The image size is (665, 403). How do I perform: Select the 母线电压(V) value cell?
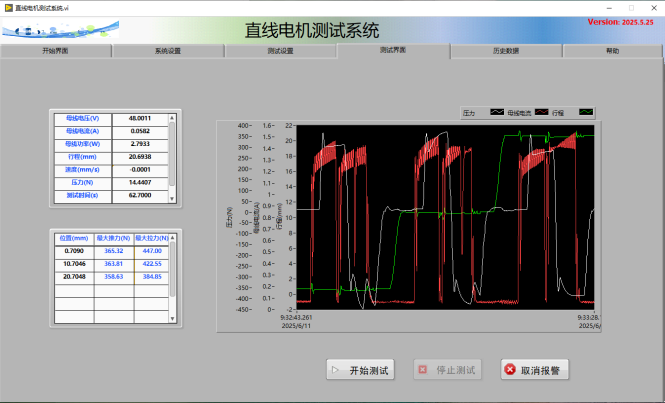coord(139,118)
